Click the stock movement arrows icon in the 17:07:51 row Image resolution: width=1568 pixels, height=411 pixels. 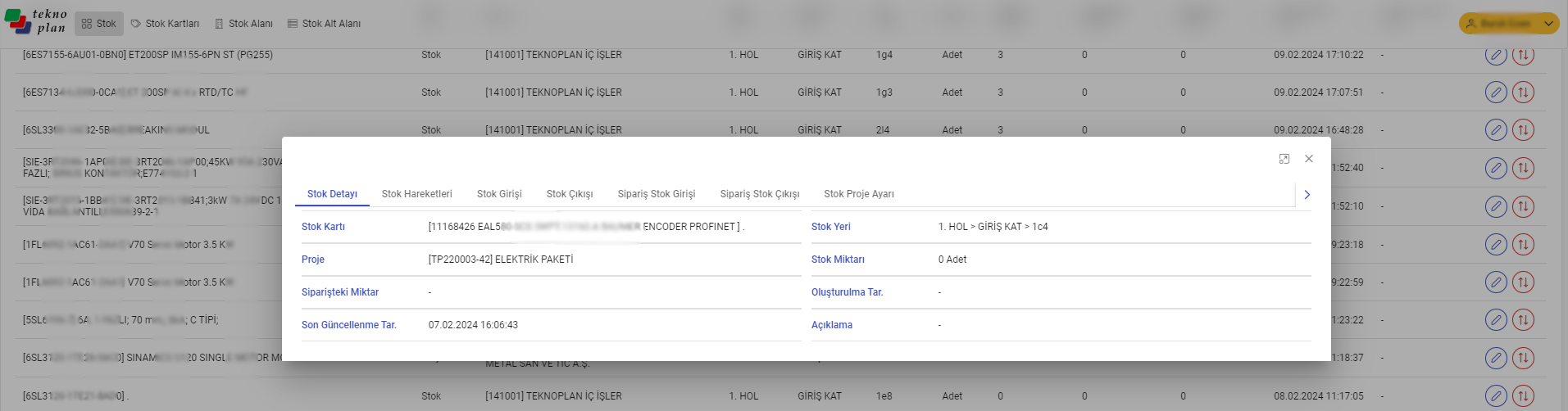(1523, 93)
